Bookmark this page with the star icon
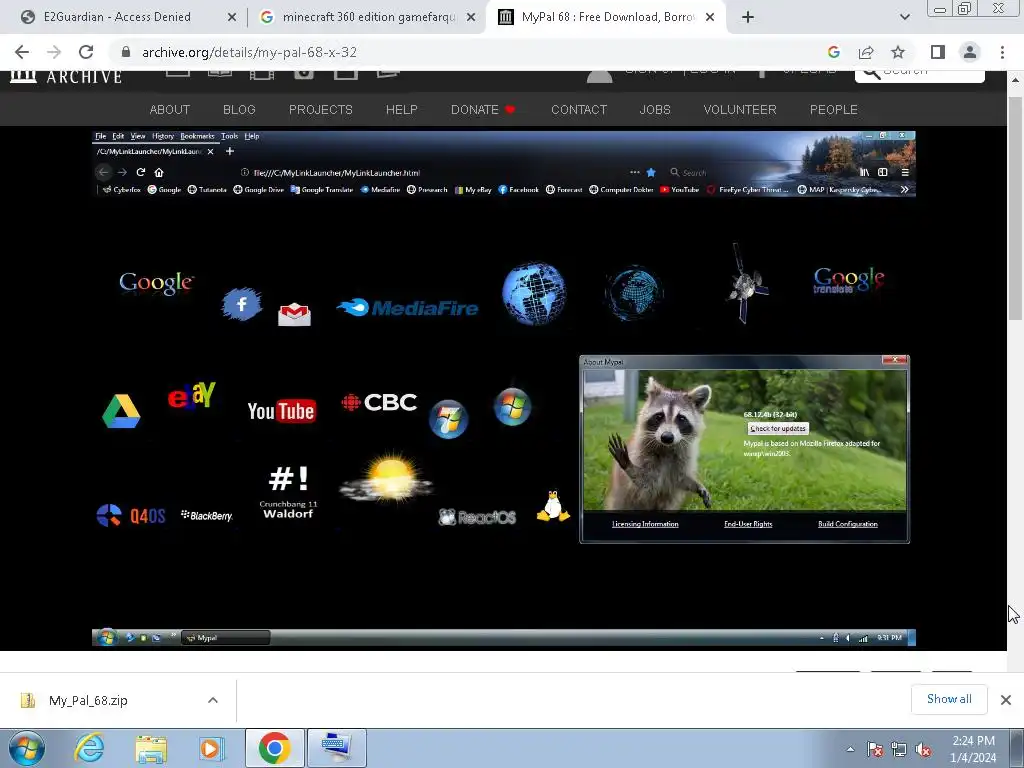 click(898, 52)
